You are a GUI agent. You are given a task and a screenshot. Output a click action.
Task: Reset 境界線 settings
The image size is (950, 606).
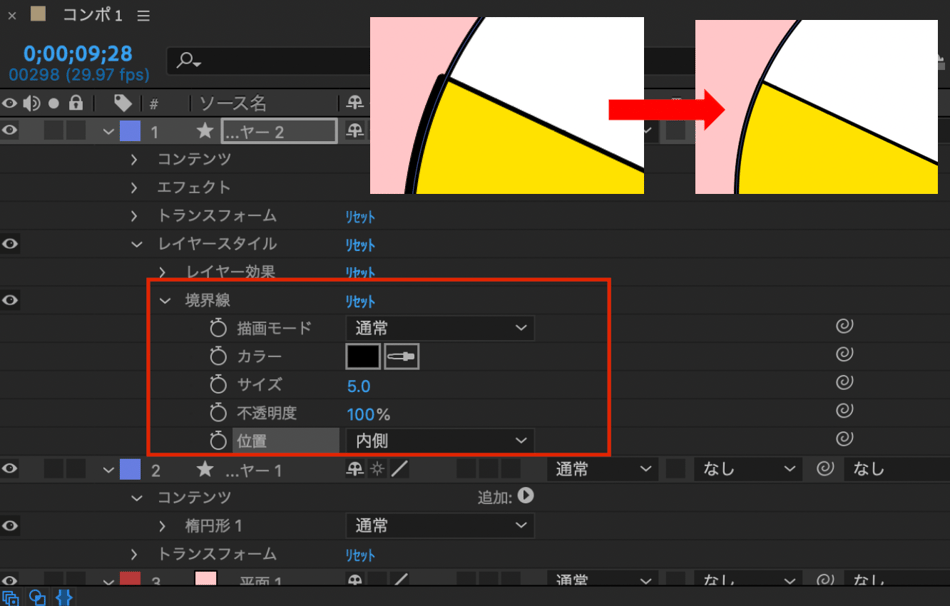tap(360, 301)
